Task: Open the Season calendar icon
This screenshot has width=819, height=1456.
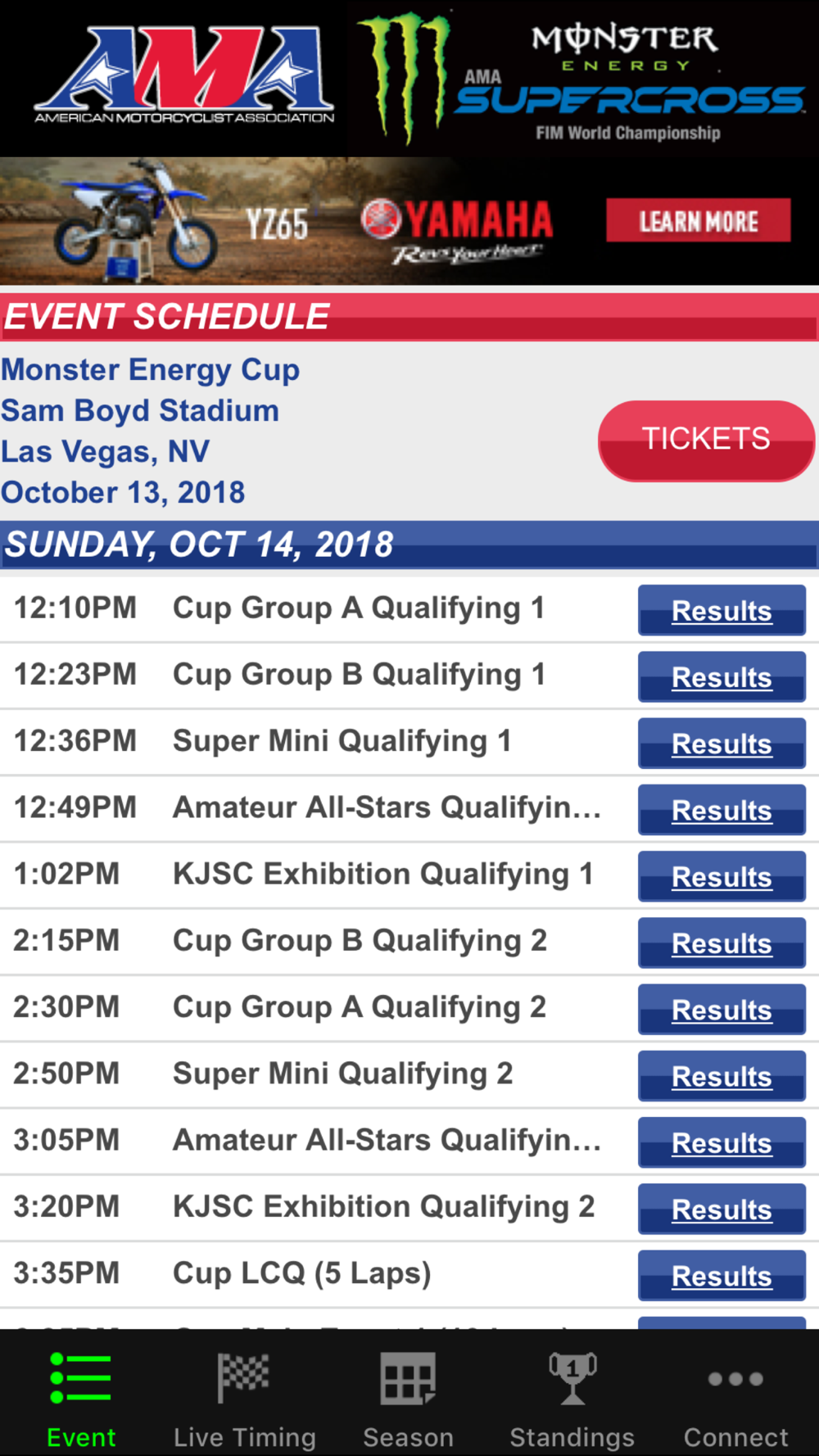Action: (x=408, y=1378)
